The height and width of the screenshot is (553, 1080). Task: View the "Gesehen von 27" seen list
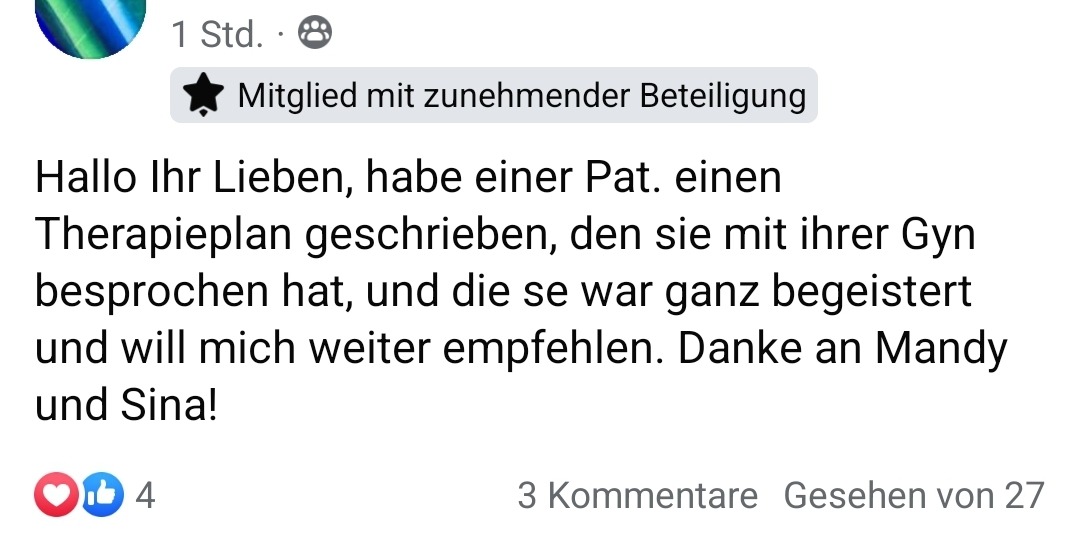point(913,496)
